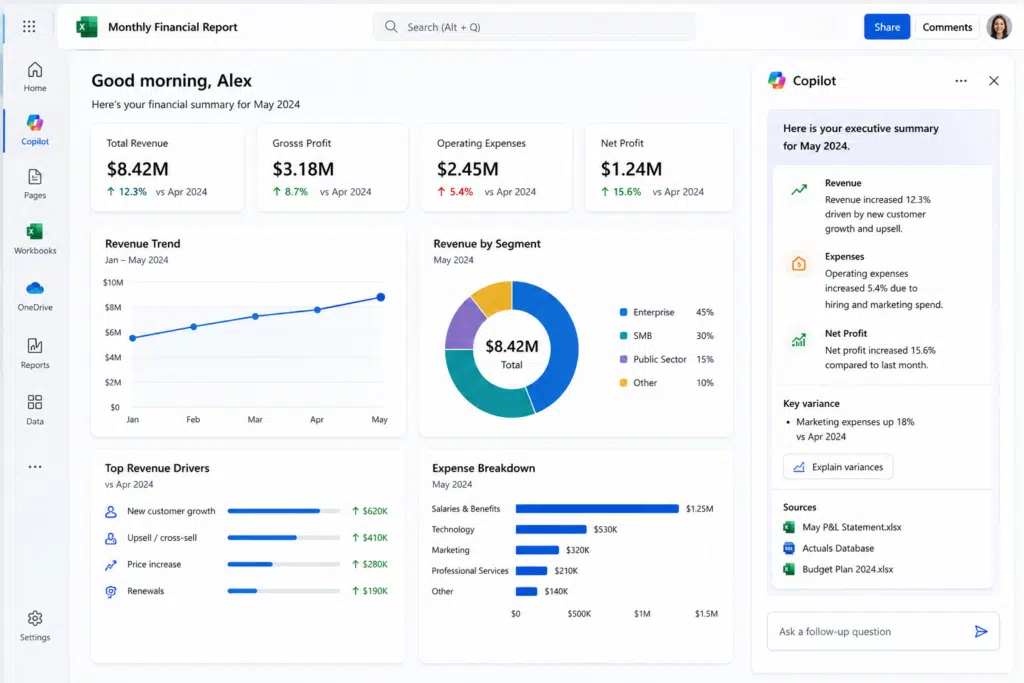This screenshot has height=683, width=1024.
Task: Click the Net Profit chart icon in Copilot summary
Action: click(x=799, y=340)
